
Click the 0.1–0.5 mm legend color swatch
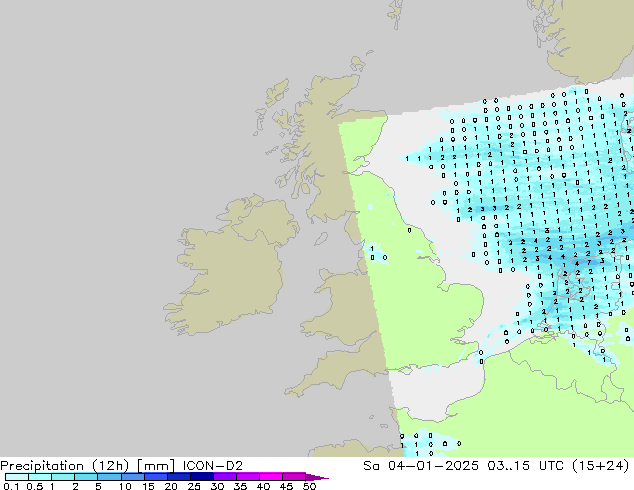[x=17, y=477]
